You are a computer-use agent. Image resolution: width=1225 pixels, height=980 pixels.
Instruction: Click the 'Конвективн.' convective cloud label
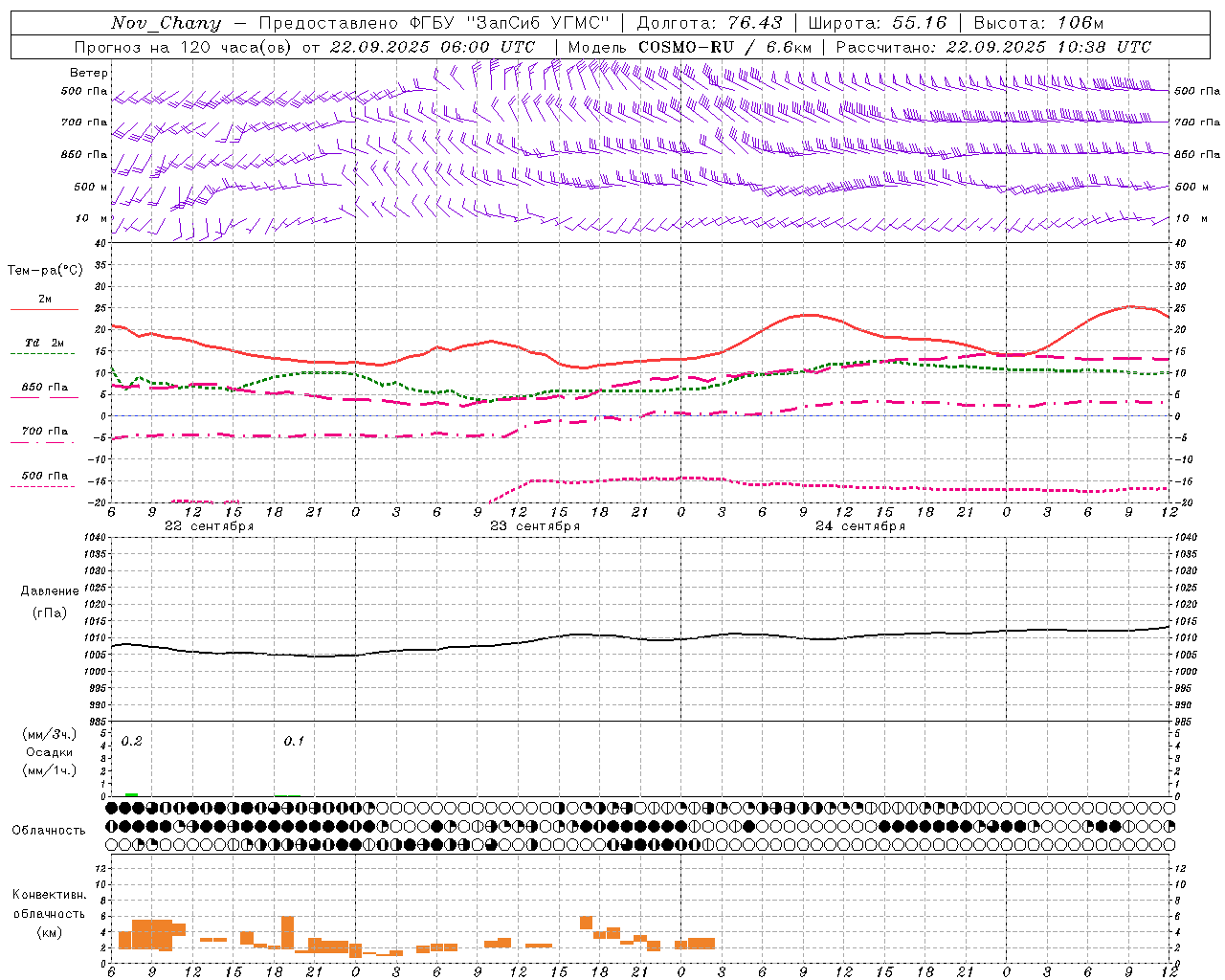point(50,895)
